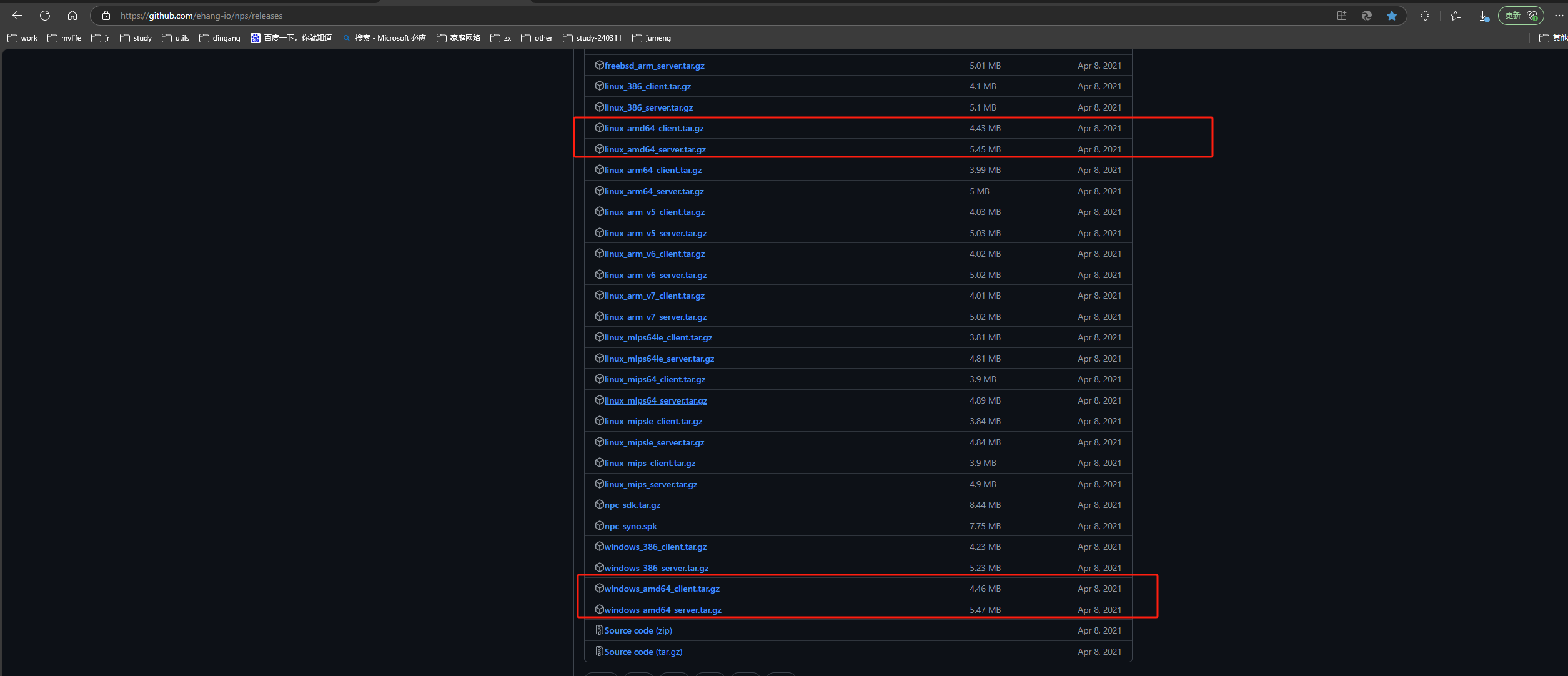The width and height of the screenshot is (1568, 676).
Task: Open the Downloads arrow icon
Action: (x=1484, y=16)
